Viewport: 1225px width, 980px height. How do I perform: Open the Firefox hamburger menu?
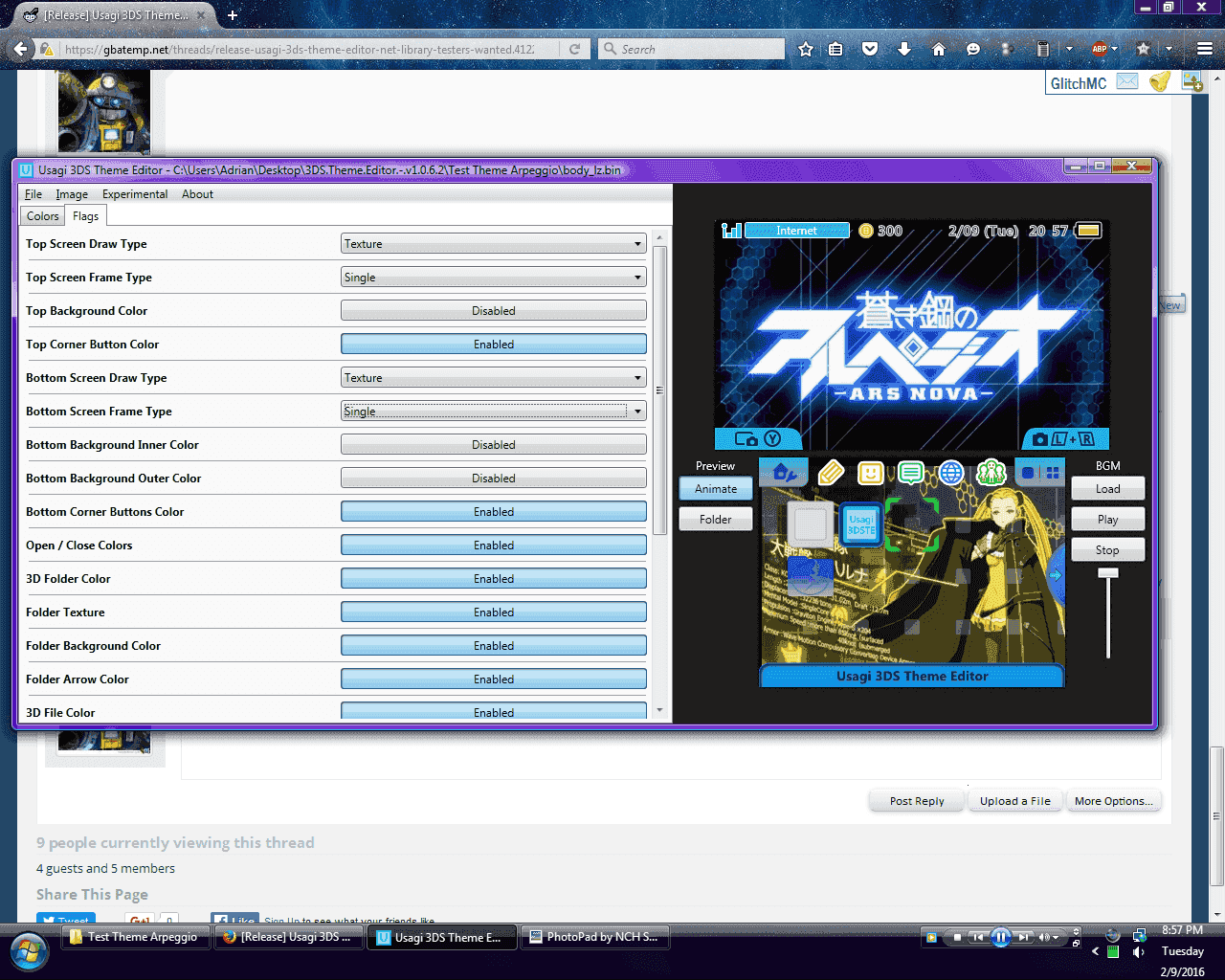tap(1205, 49)
